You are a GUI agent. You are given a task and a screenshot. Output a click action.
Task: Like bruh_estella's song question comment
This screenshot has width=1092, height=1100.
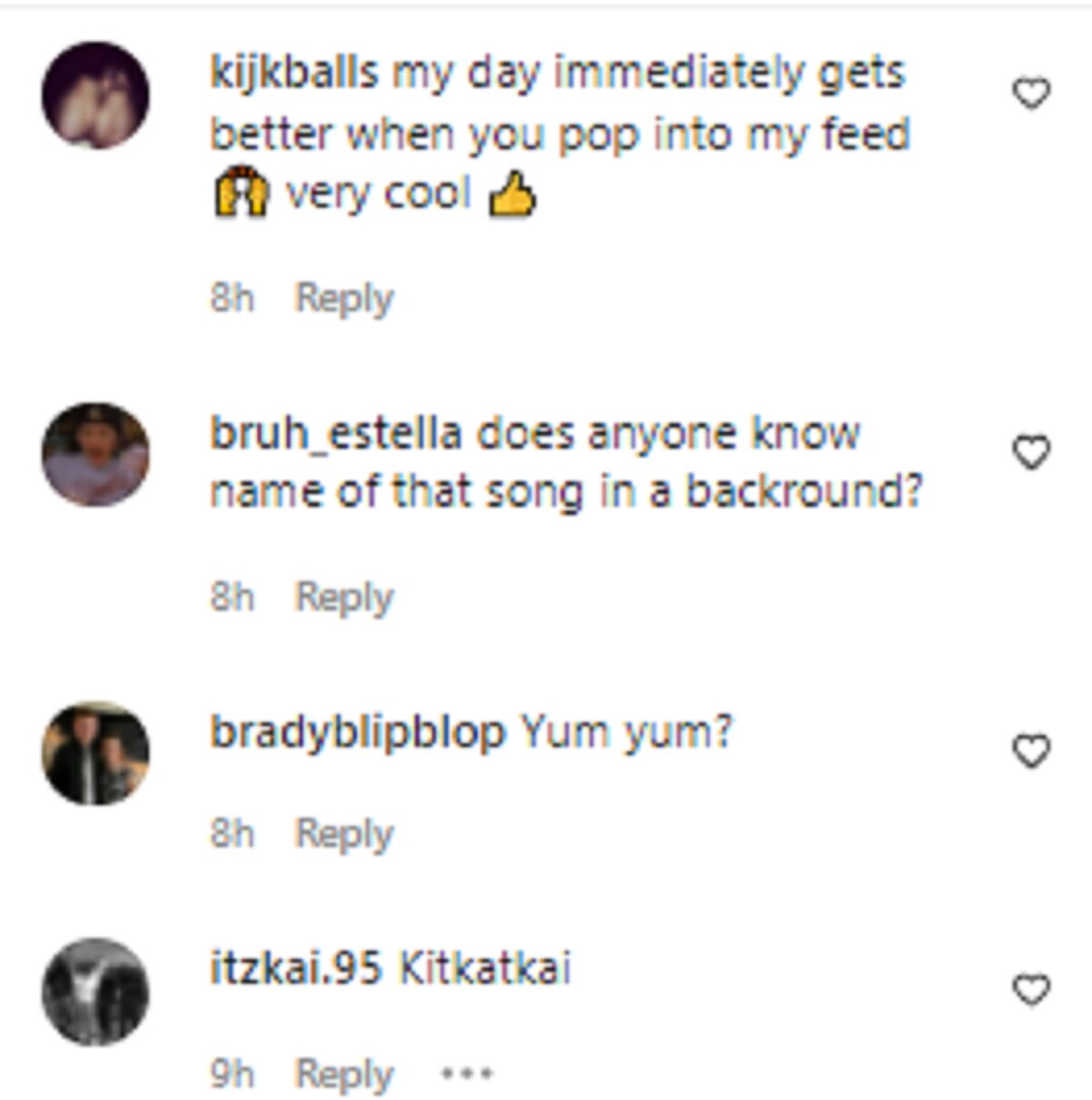pyautogui.click(x=1031, y=452)
